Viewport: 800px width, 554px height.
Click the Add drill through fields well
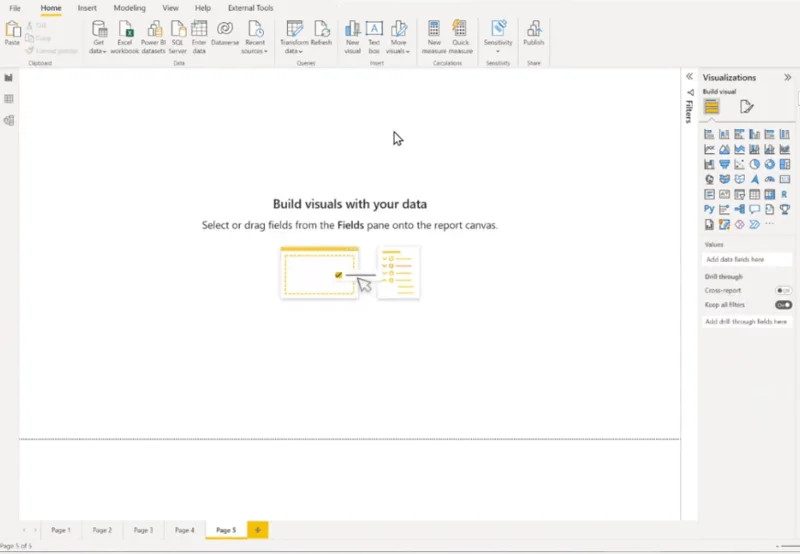pyautogui.click(x=747, y=321)
